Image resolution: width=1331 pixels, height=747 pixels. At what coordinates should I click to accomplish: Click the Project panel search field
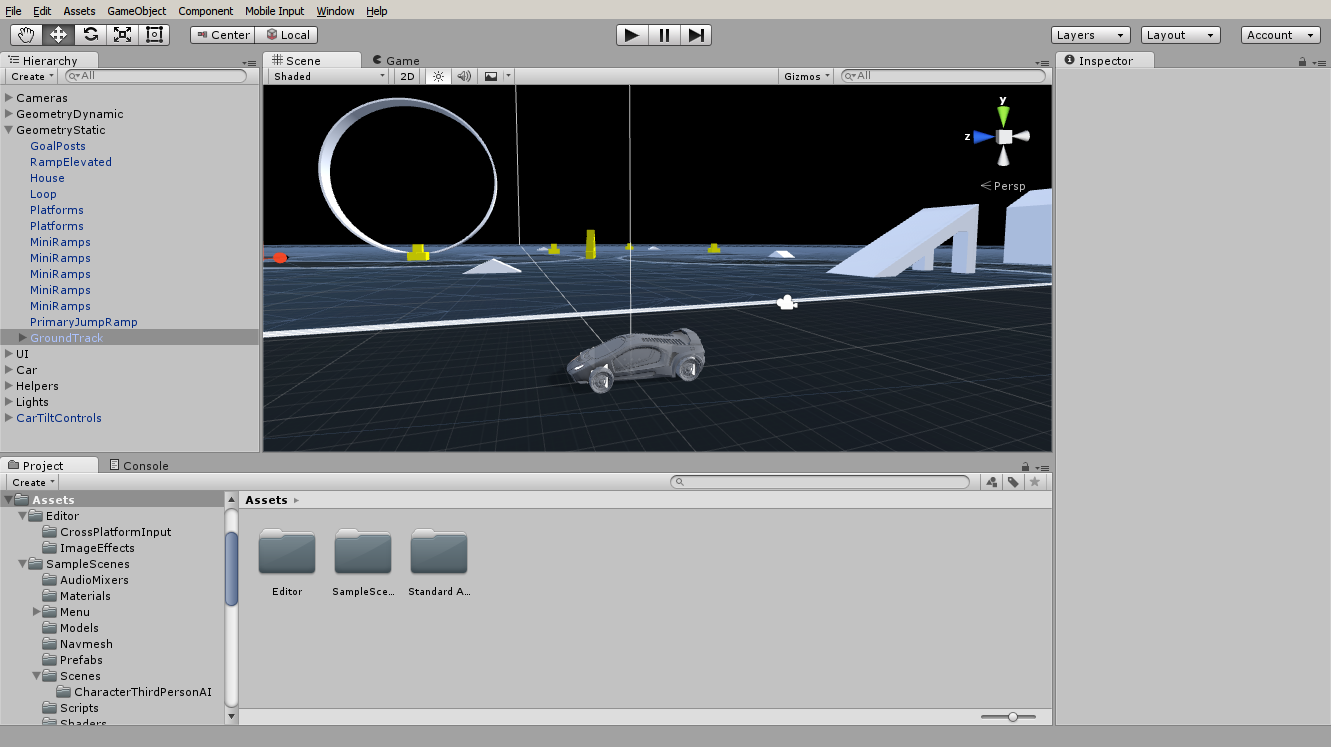click(820, 482)
